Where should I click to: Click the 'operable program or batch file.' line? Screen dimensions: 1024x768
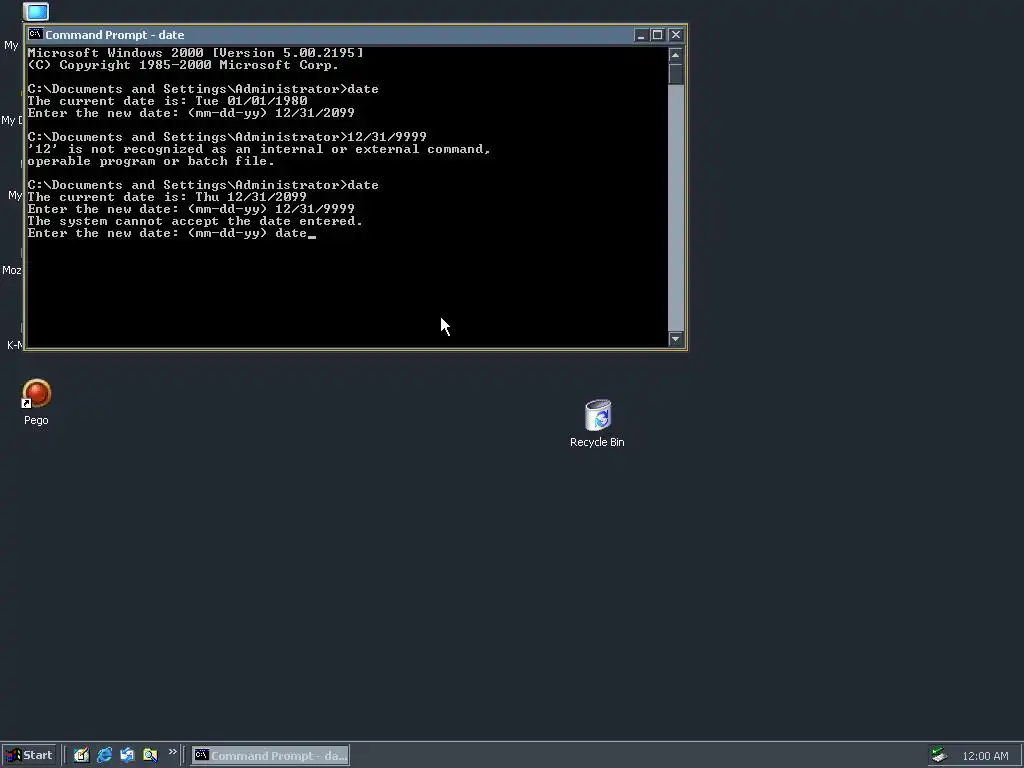click(151, 161)
